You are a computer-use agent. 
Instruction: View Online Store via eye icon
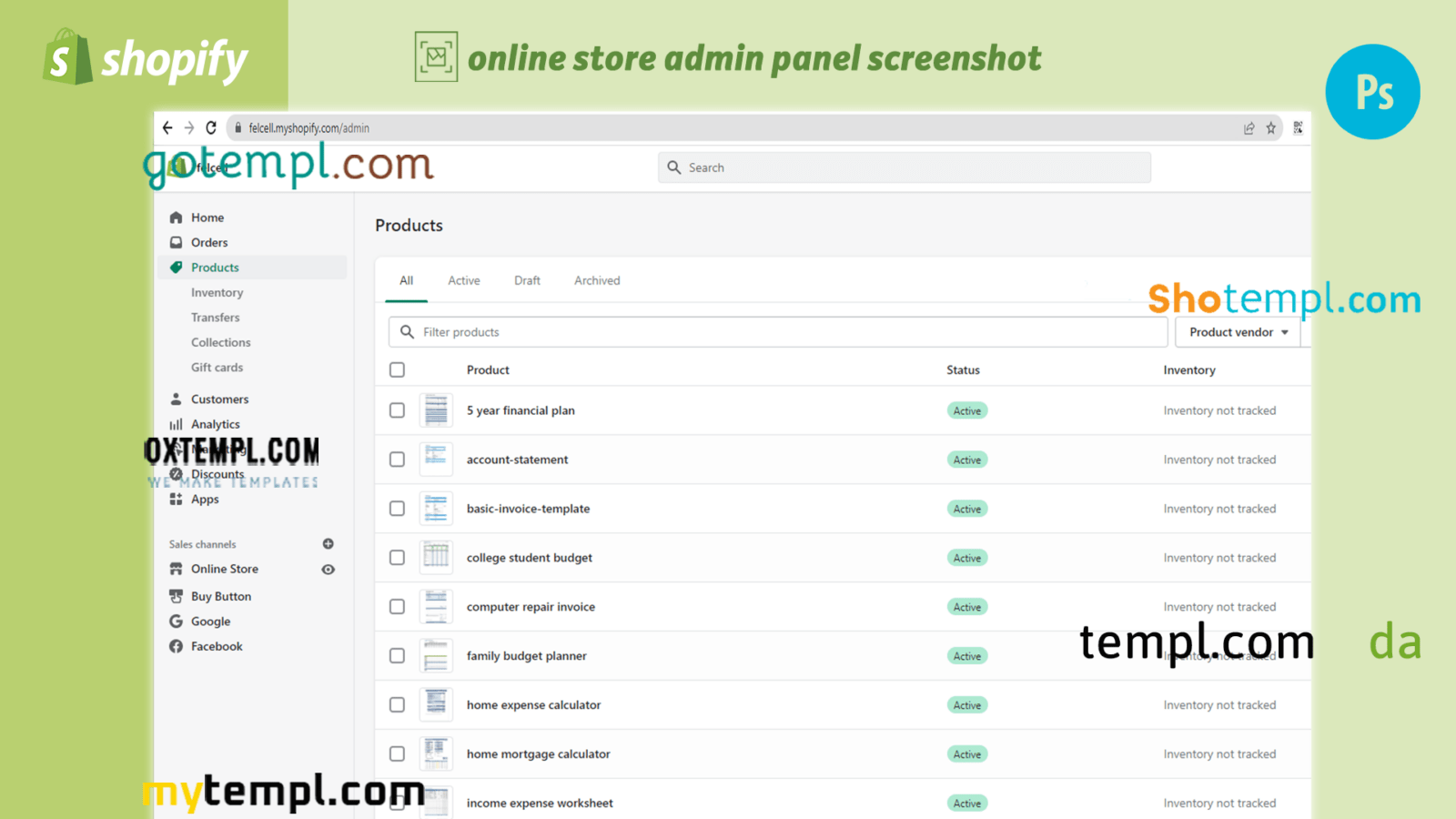(329, 570)
